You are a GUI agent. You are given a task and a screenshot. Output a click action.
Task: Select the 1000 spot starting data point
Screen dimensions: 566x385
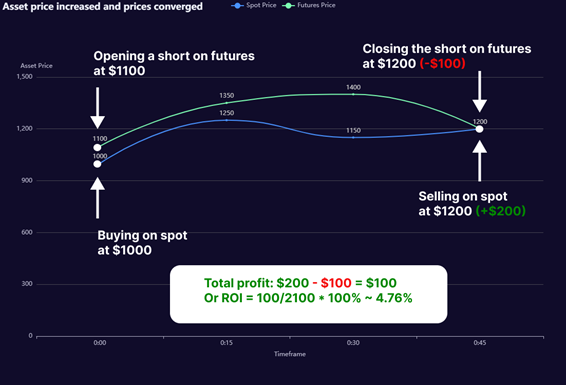pyautogui.click(x=97, y=164)
